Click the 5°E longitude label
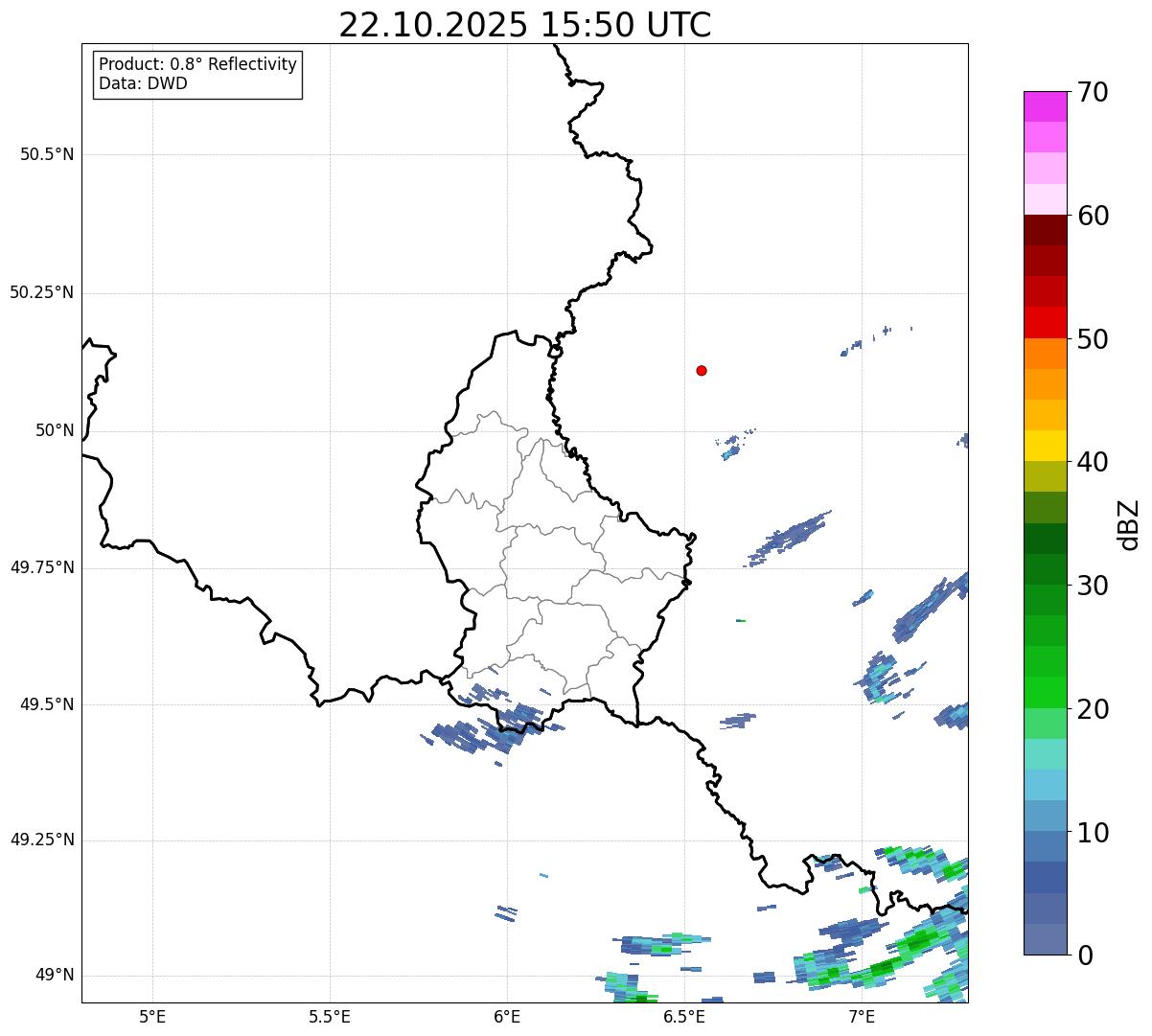The height and width of the screenshot is (1036, 1152). coord(152,1016)
